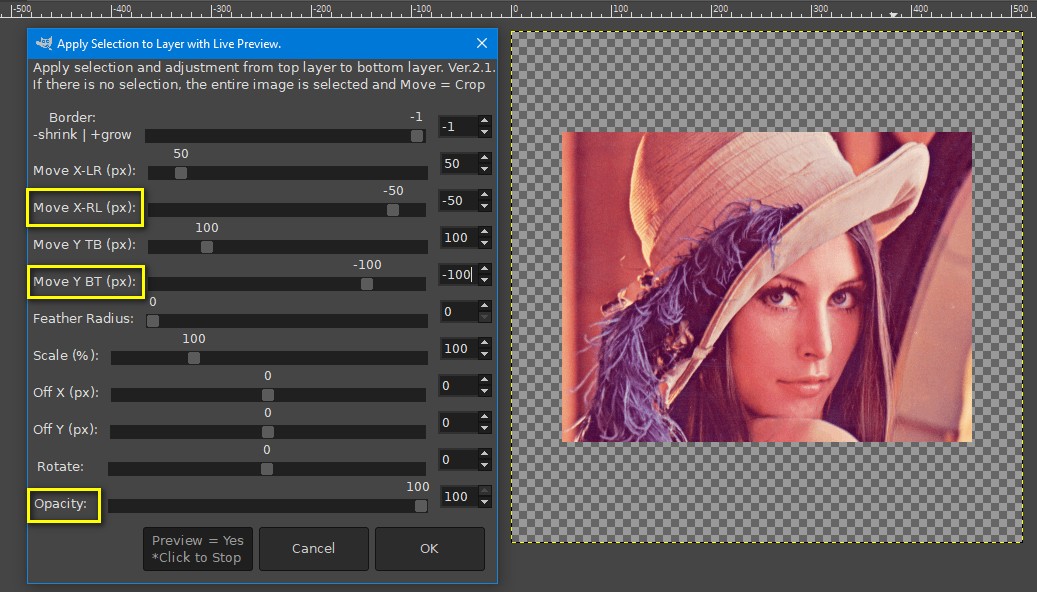Screen dimensions: 1037x592
Task: Increase Move X-RL with up arrow
Action: [485, 195]
